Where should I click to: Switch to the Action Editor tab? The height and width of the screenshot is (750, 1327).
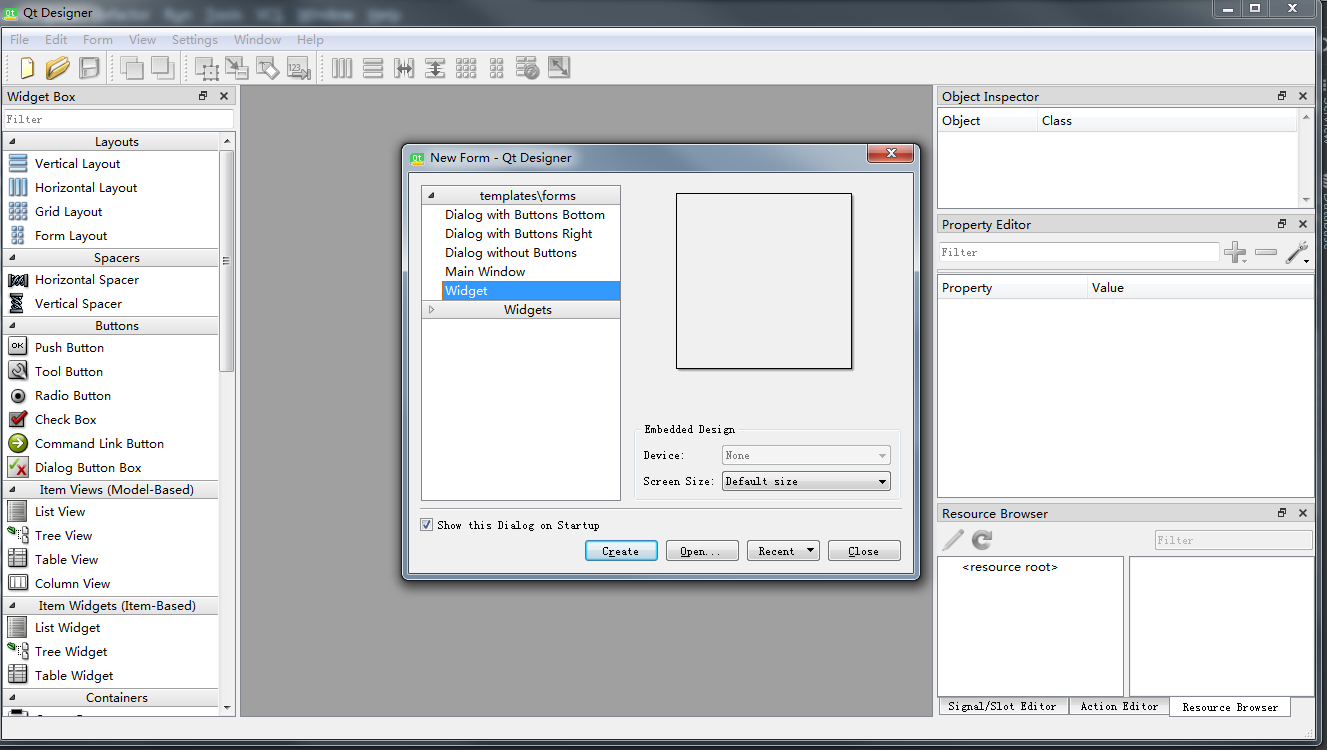coord(1119,706)
